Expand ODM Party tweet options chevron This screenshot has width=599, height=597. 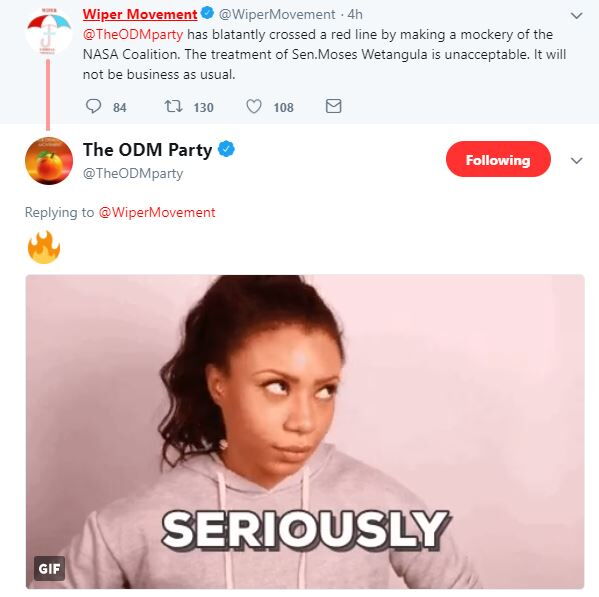(x=576, y=160)
